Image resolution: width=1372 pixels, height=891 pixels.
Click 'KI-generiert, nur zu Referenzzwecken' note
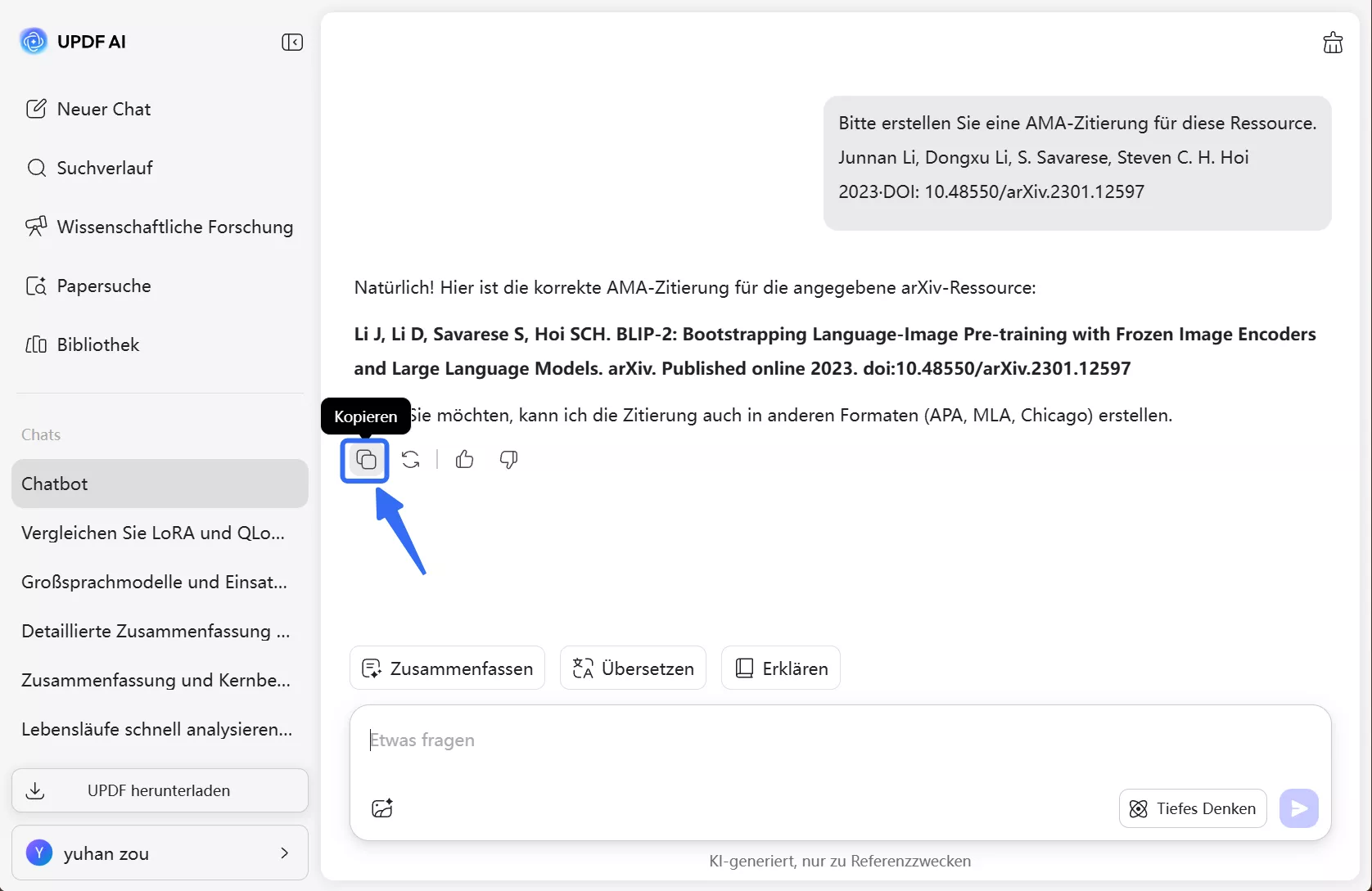pyautogui.click(x=840, y=861)
